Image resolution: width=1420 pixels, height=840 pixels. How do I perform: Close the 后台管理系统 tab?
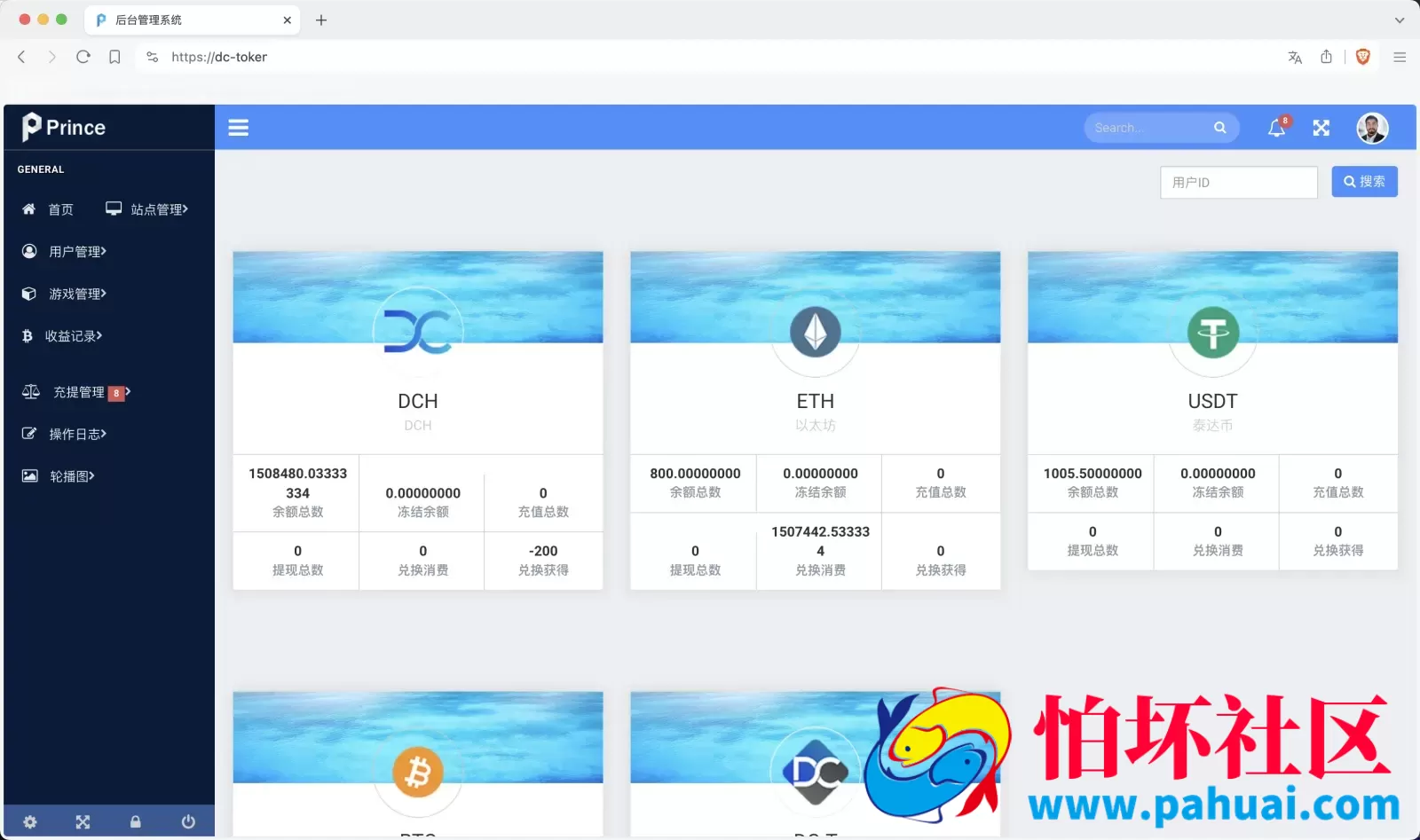tap(287, 20)
